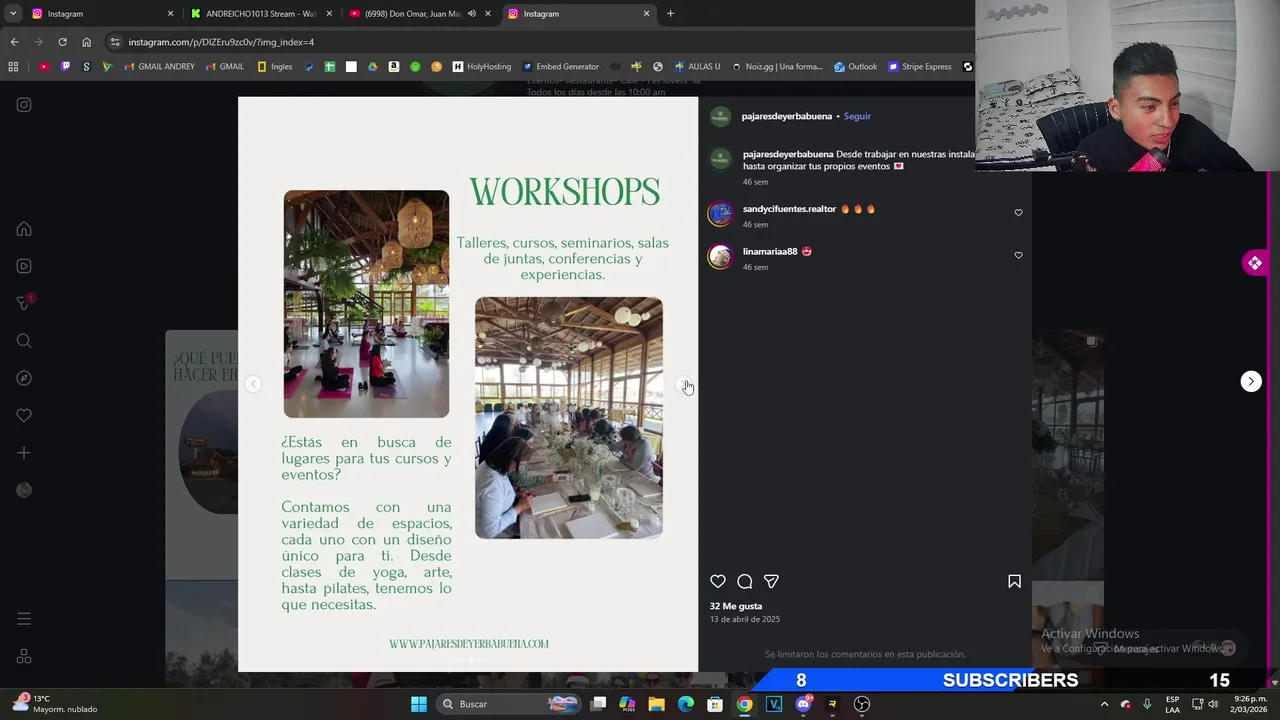Screen dimensions: 1280x720
Task: Open sandycifuentes.realtor profile link
Action: pyautogui.click(x=789, y=209)
